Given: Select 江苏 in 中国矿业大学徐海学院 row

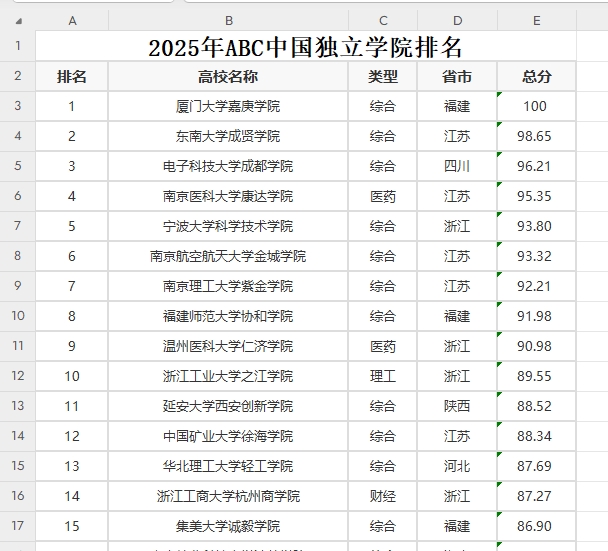Looking at the screenshot, I should pyautogui.click(x=457, y=436).
